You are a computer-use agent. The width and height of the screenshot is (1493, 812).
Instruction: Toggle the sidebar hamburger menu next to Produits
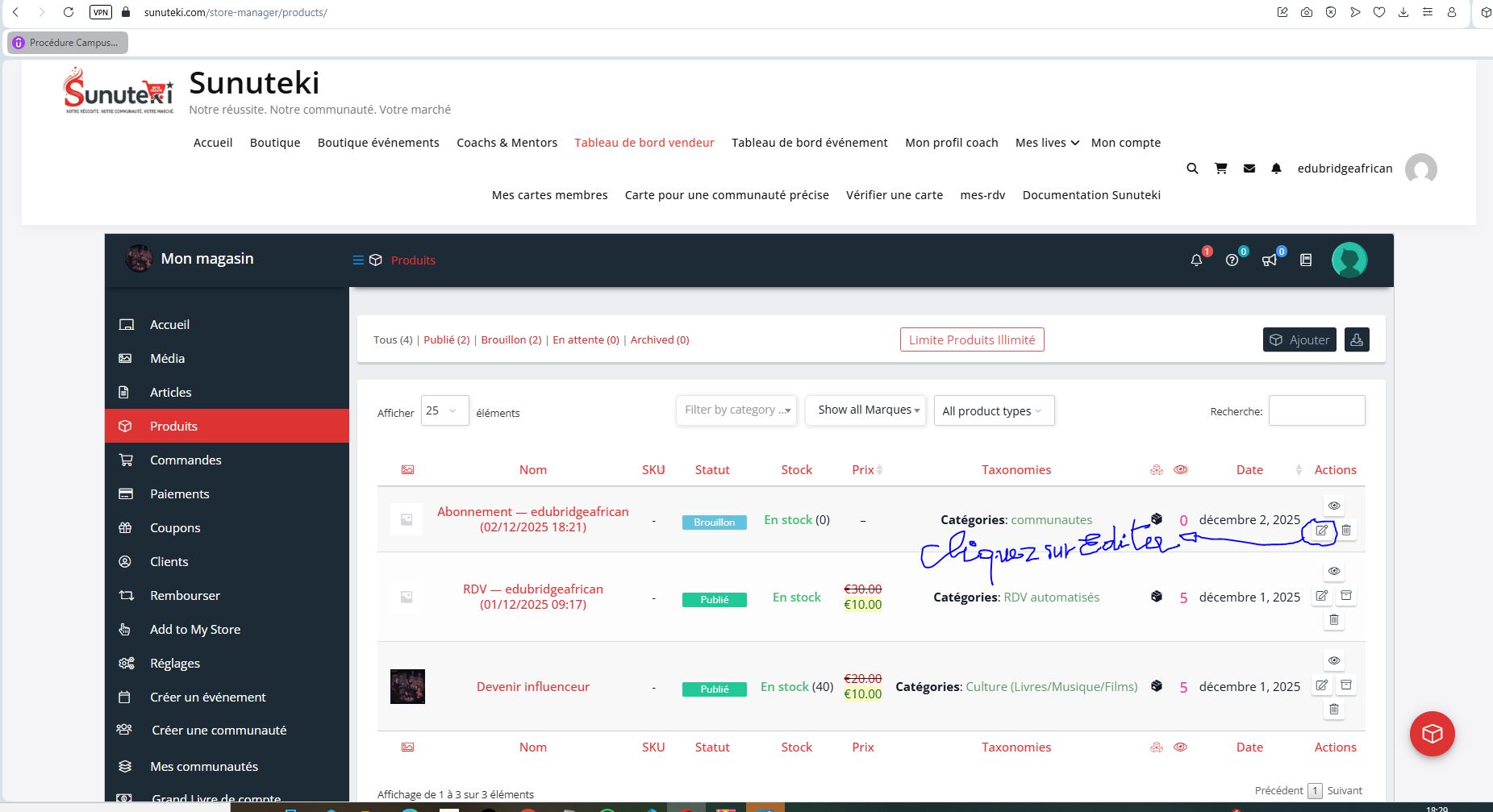tap(358, 260)
